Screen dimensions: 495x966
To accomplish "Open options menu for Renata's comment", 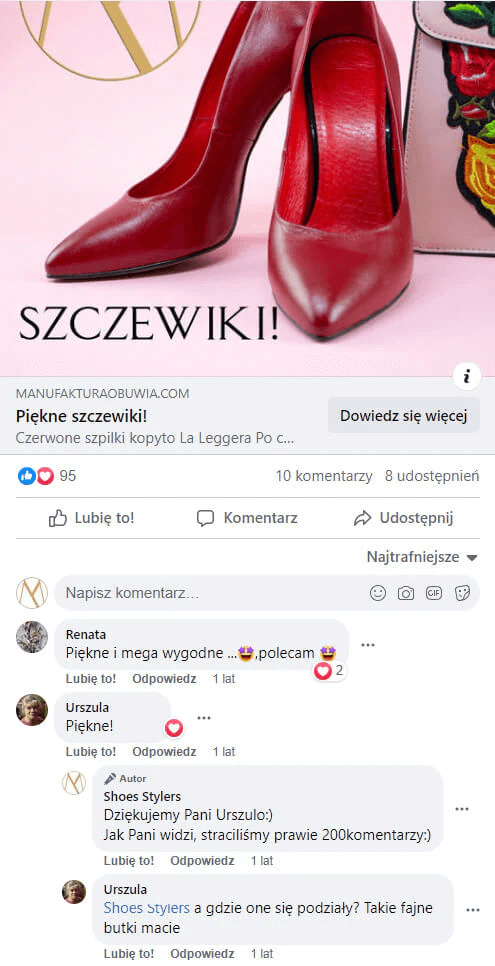I will click(368, 645).
